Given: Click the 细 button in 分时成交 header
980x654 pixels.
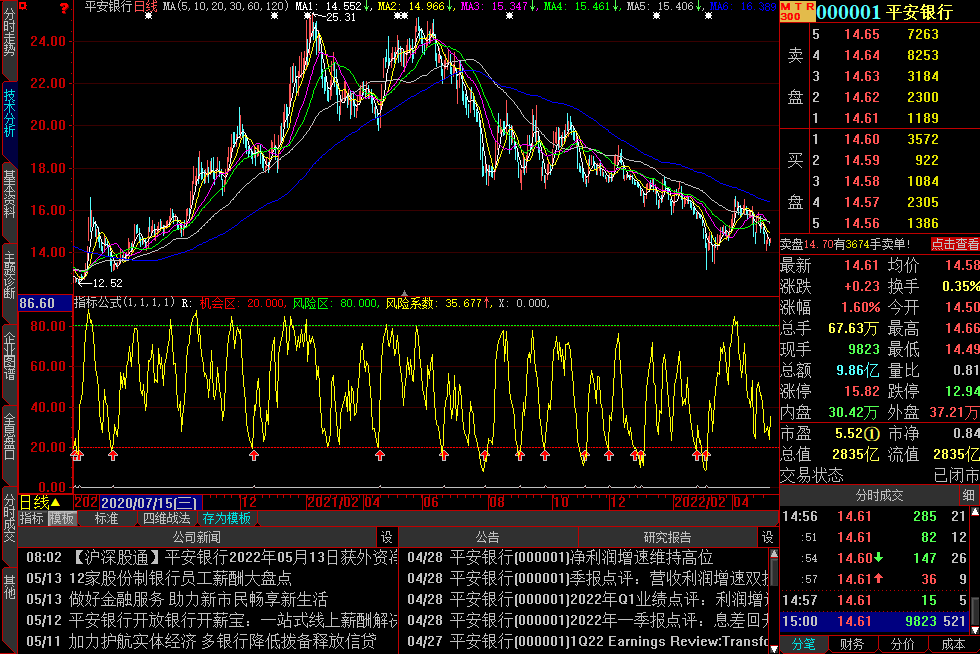Looking at the screenshot, I should pos(969,496).
